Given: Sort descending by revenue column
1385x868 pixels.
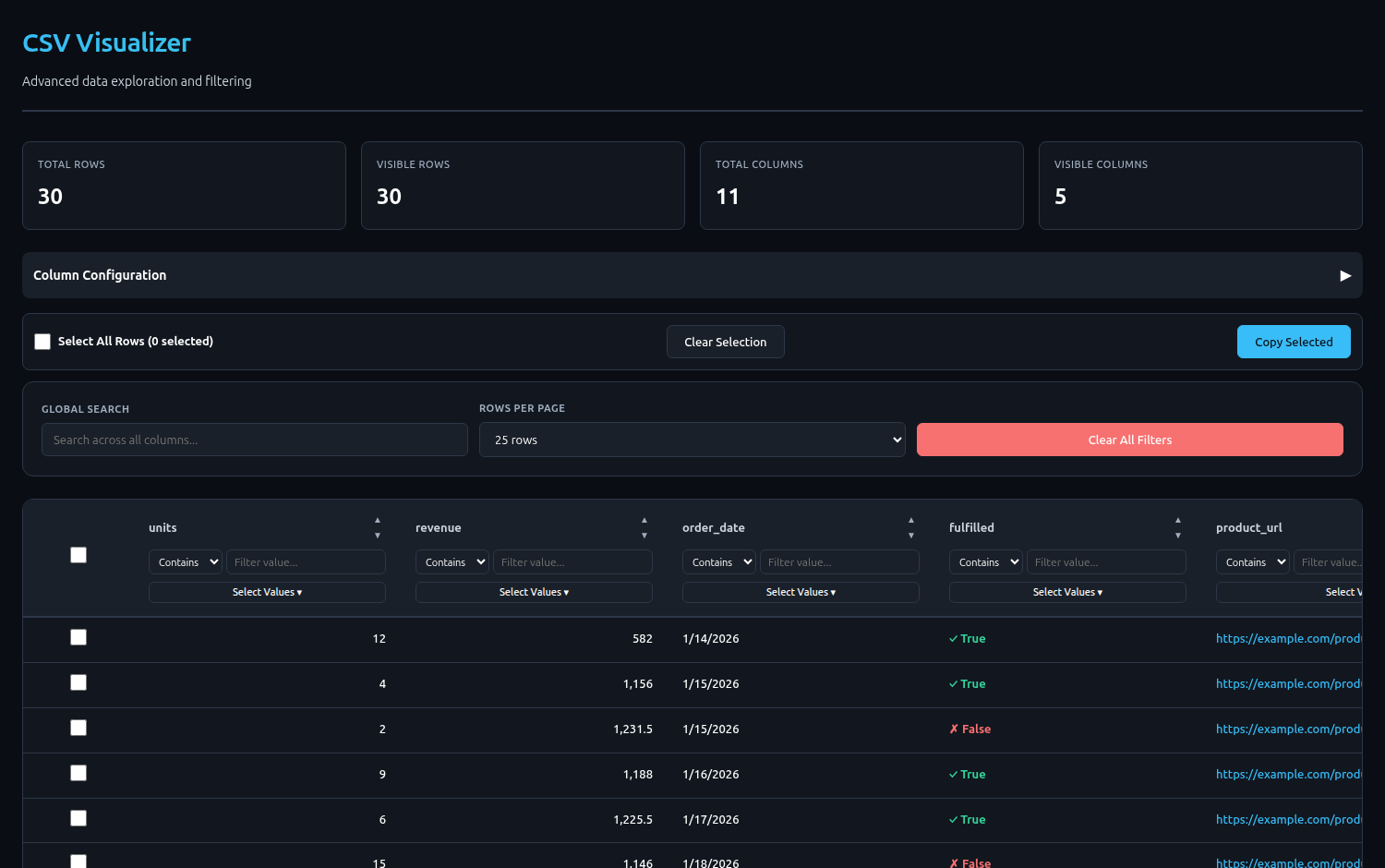Looking at the screenshot, I should pos(644,536).
